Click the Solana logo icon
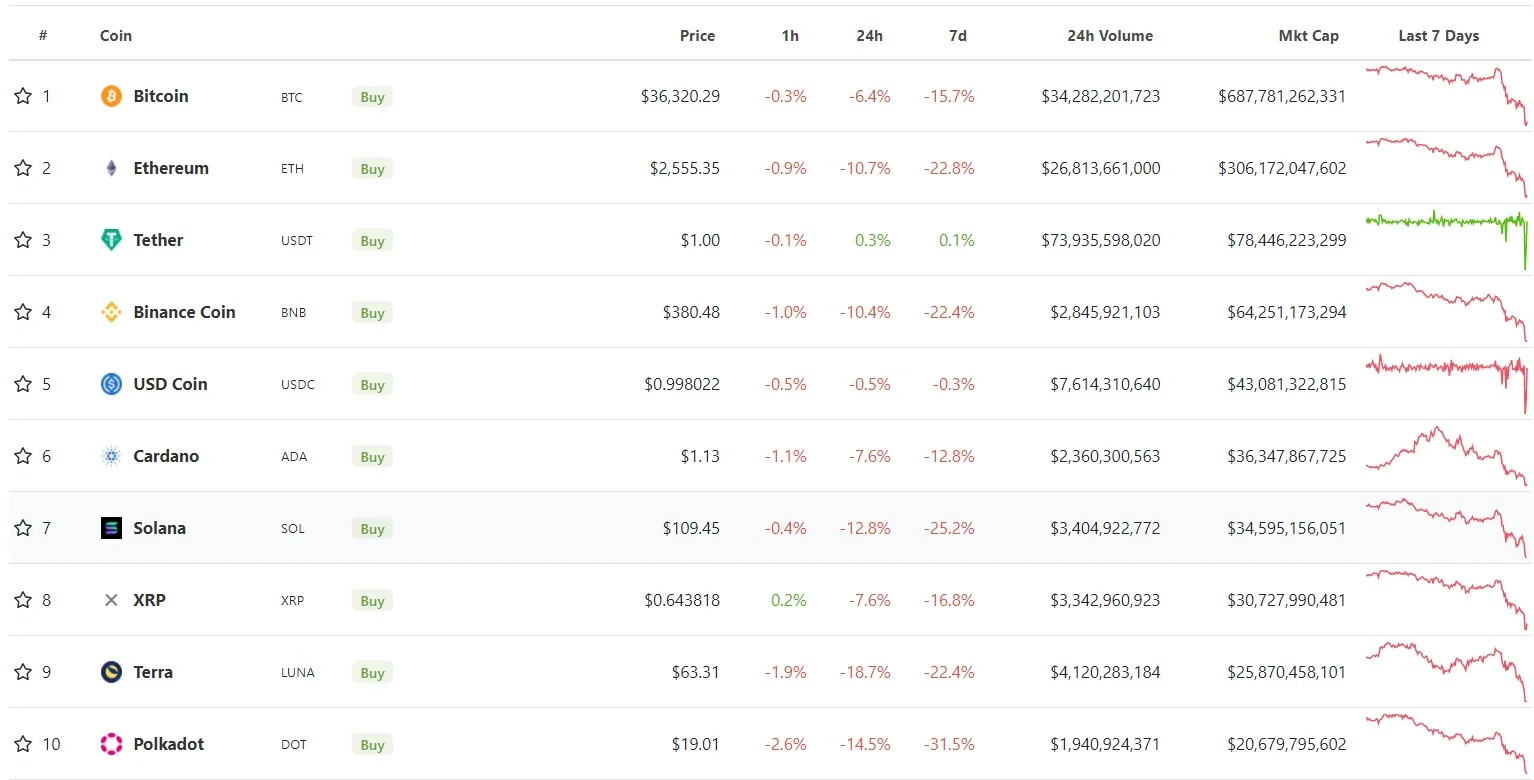Viewport: 1534px width, 780px height. 111,528
